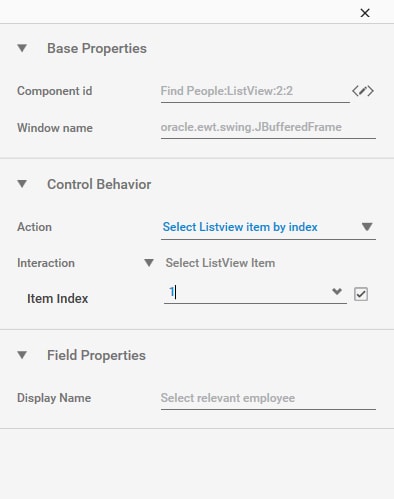This screenshot has height=499, width=394.
Task: Click the Field Properties heading
Action: click(x=96, y=355)
